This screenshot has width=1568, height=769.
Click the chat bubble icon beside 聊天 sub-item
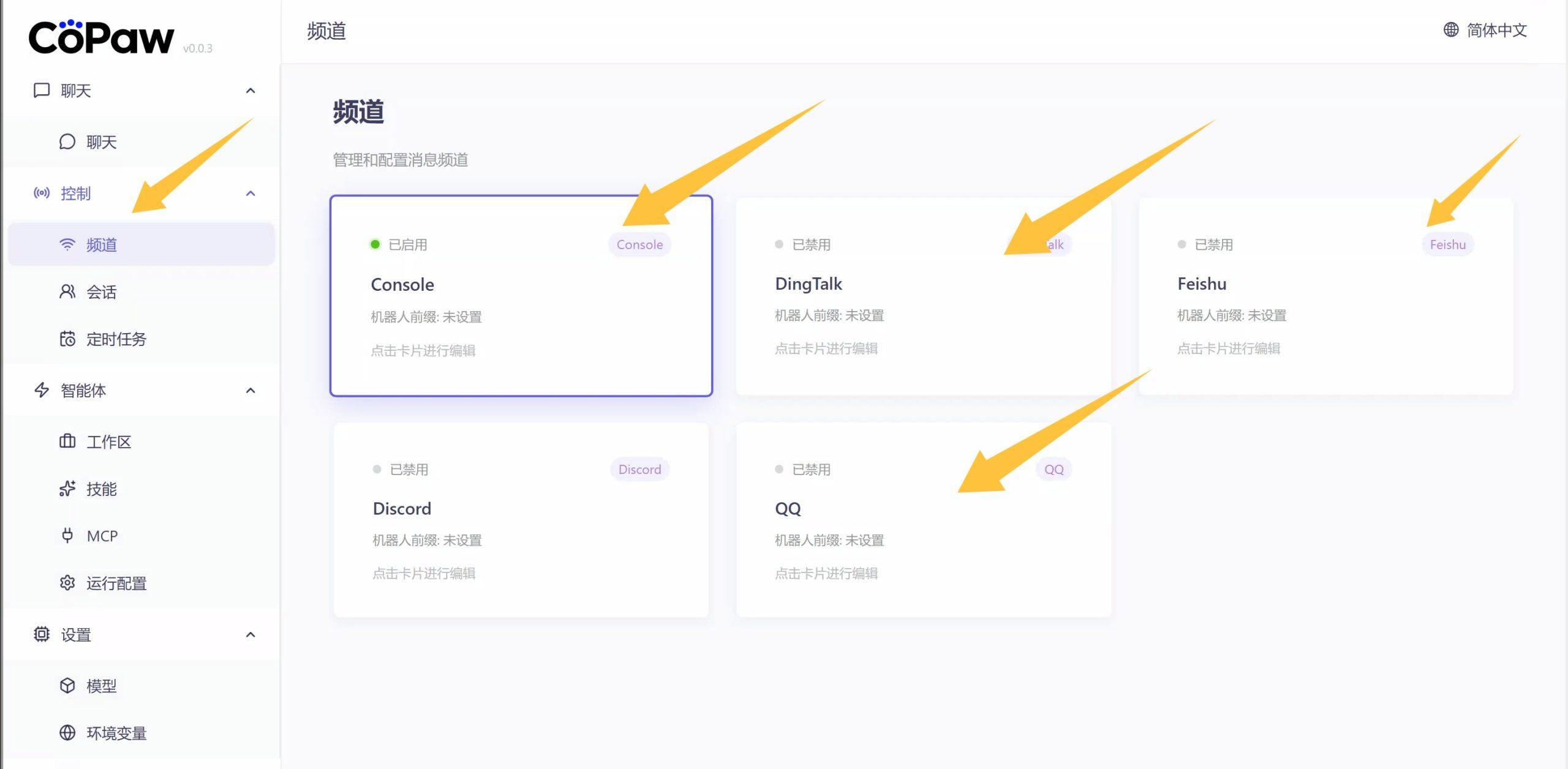[x=67, y=142]
